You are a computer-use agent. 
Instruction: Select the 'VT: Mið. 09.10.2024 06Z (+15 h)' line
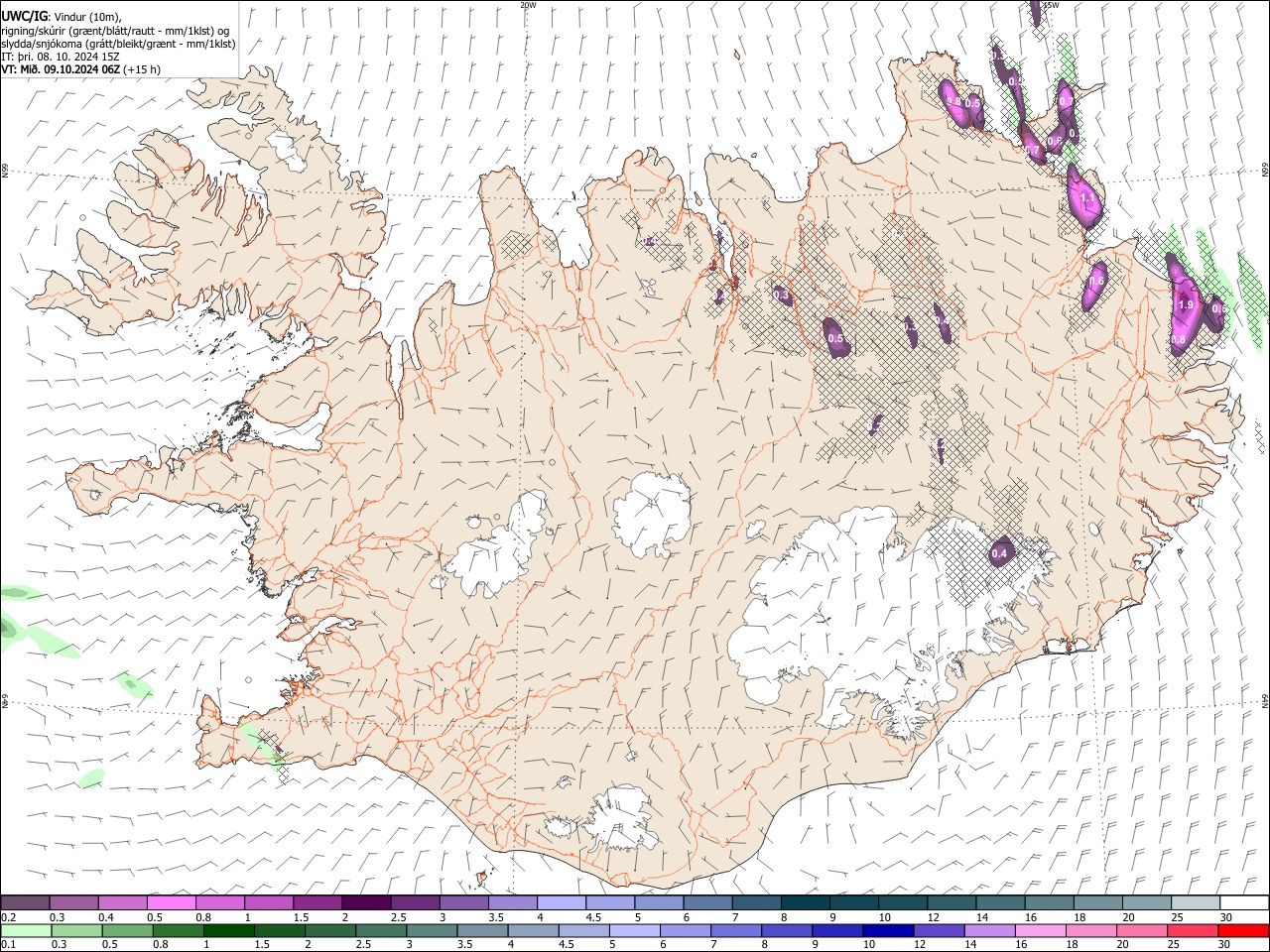coord(81,69)
